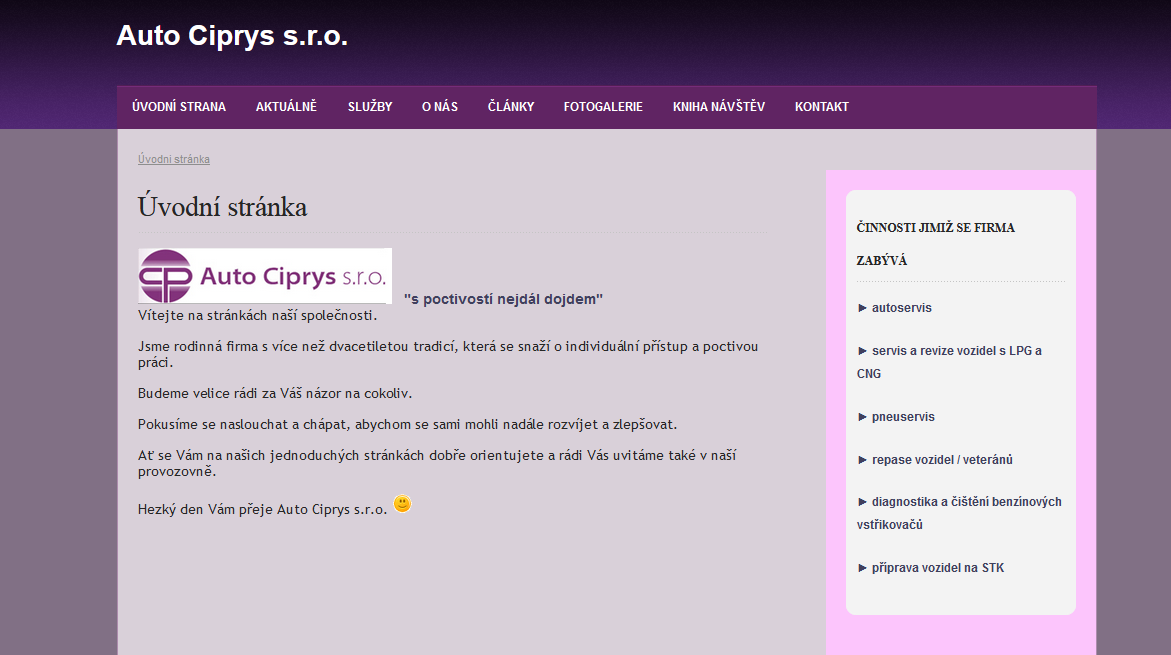Open příprava vozidel na STK link
This screenshot has width=1171, height=655.
(x=937, y=568)
